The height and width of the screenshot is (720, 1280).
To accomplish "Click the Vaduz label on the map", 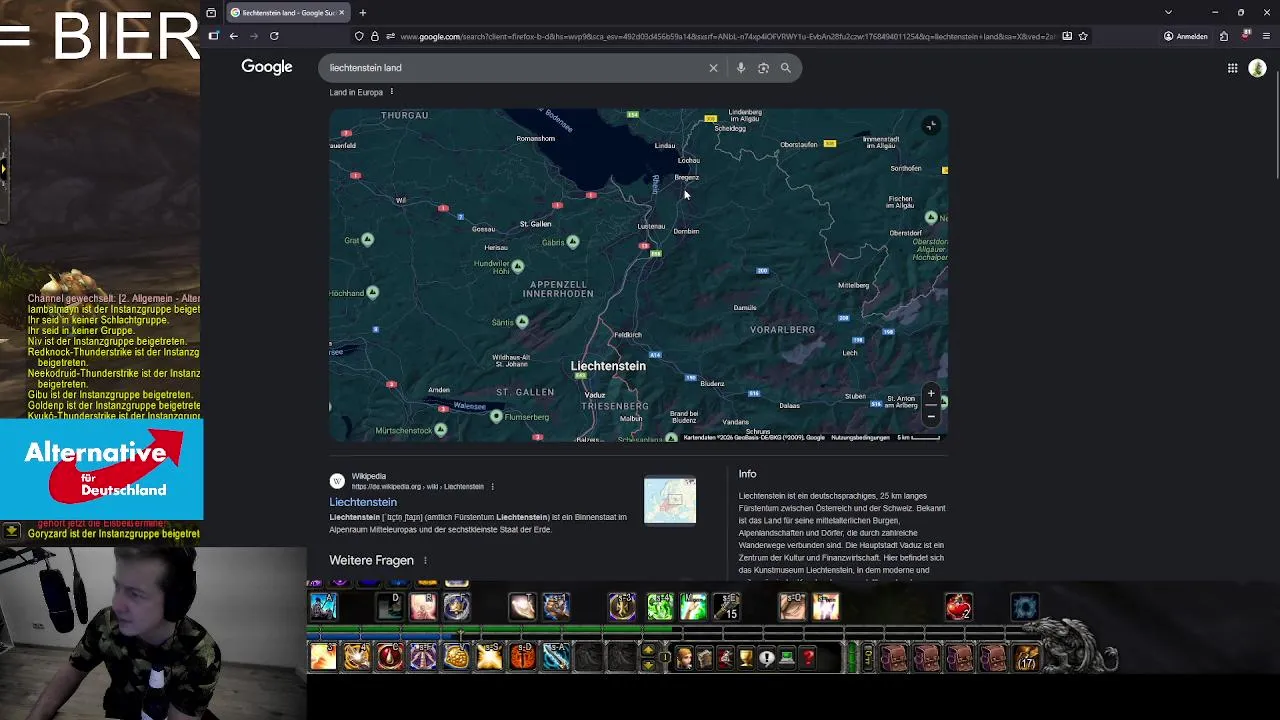I will tap(595, 395).
